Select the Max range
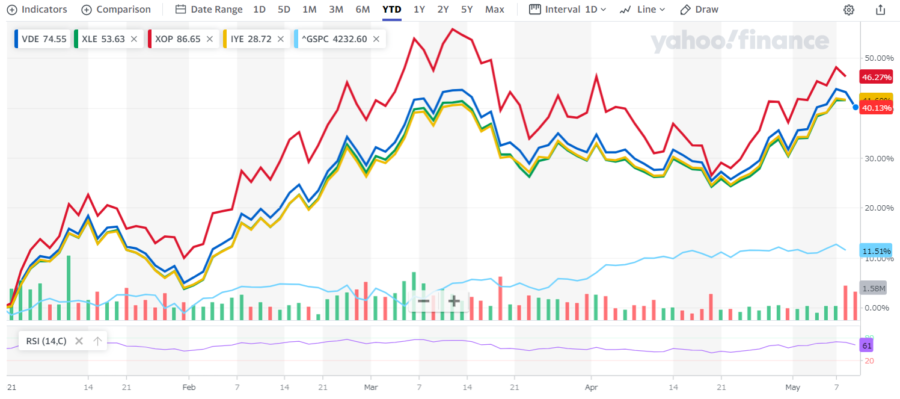900x399 pixels. pyautogui.click(x=494, y=10)
